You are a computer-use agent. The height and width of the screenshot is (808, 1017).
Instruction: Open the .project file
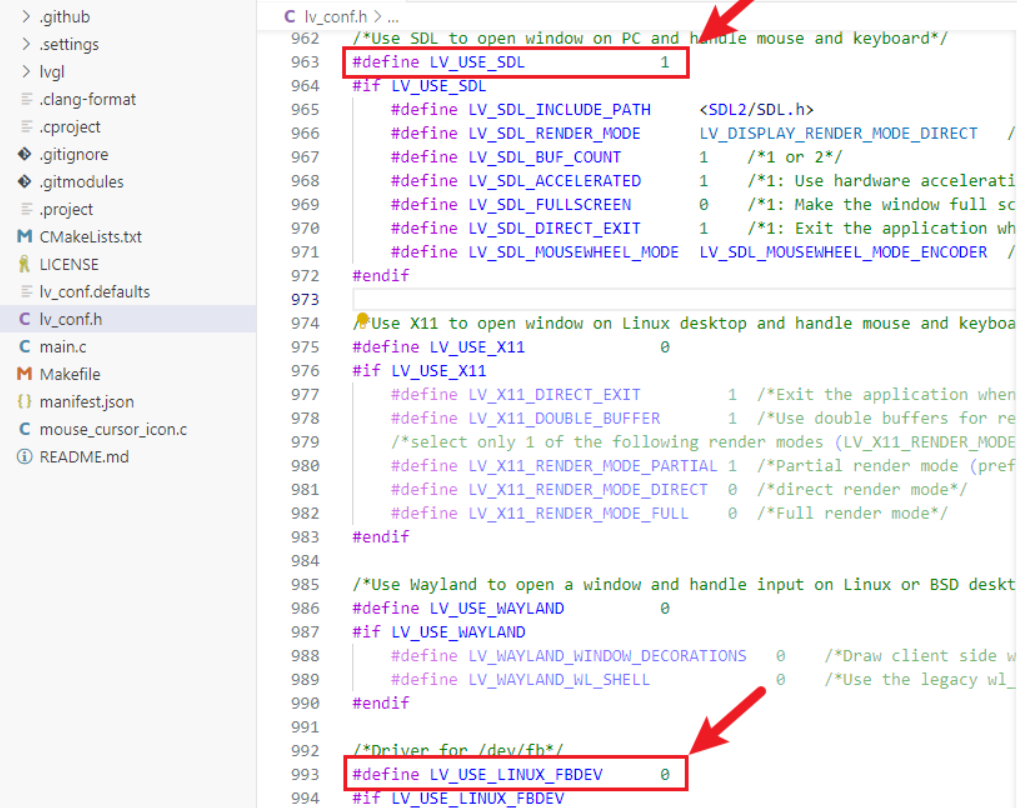66,209
